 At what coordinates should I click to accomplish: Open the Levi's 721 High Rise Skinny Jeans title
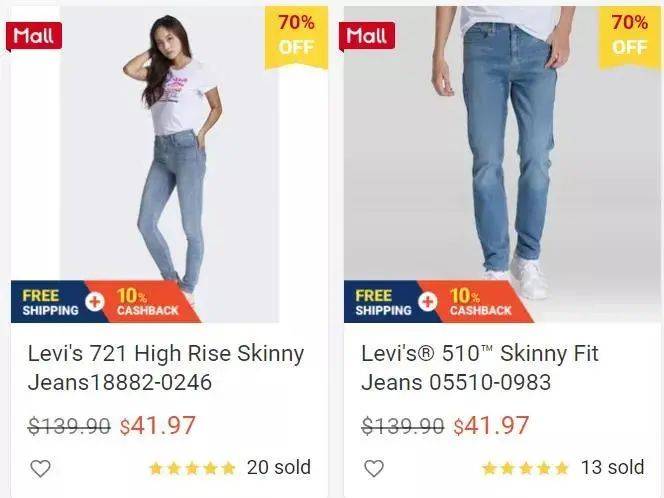click(x=166, y=368)
